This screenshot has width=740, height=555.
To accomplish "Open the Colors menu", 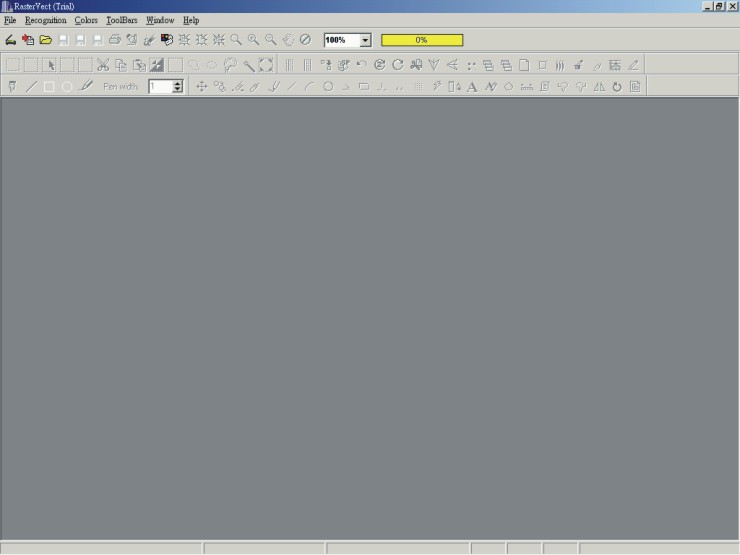I will coord(86,20).
